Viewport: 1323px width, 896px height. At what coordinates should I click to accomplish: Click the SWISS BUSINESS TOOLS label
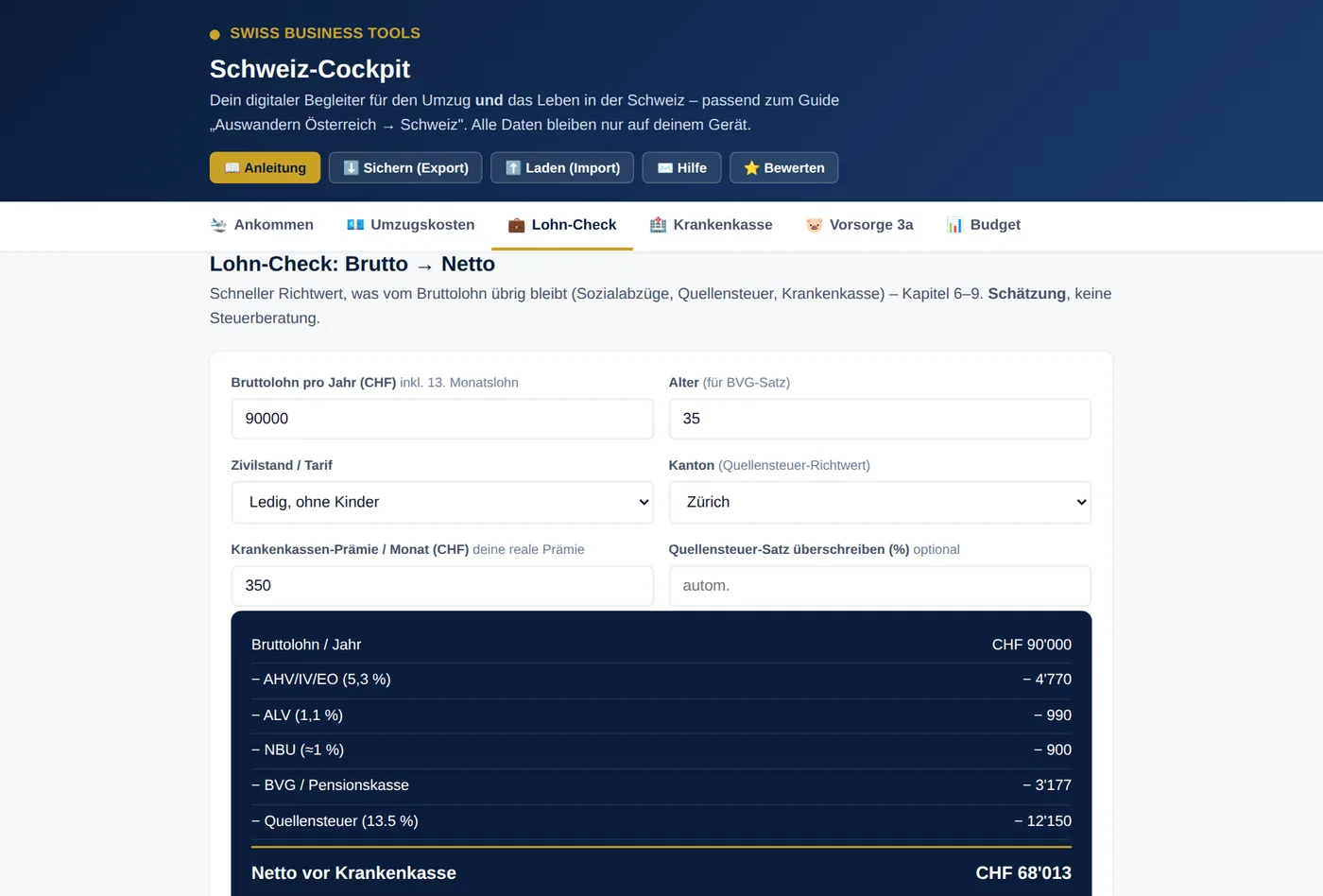[325, 33]
